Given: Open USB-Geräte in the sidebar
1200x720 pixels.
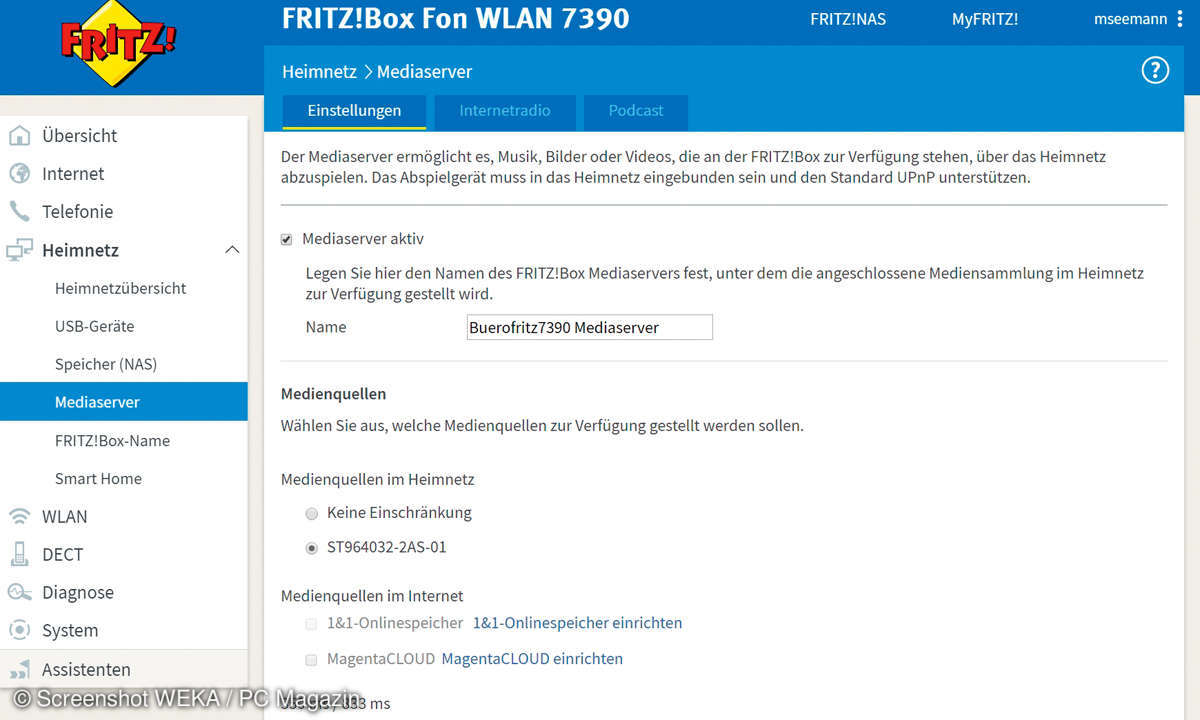Looking at the screenshot, I should 94,326.
